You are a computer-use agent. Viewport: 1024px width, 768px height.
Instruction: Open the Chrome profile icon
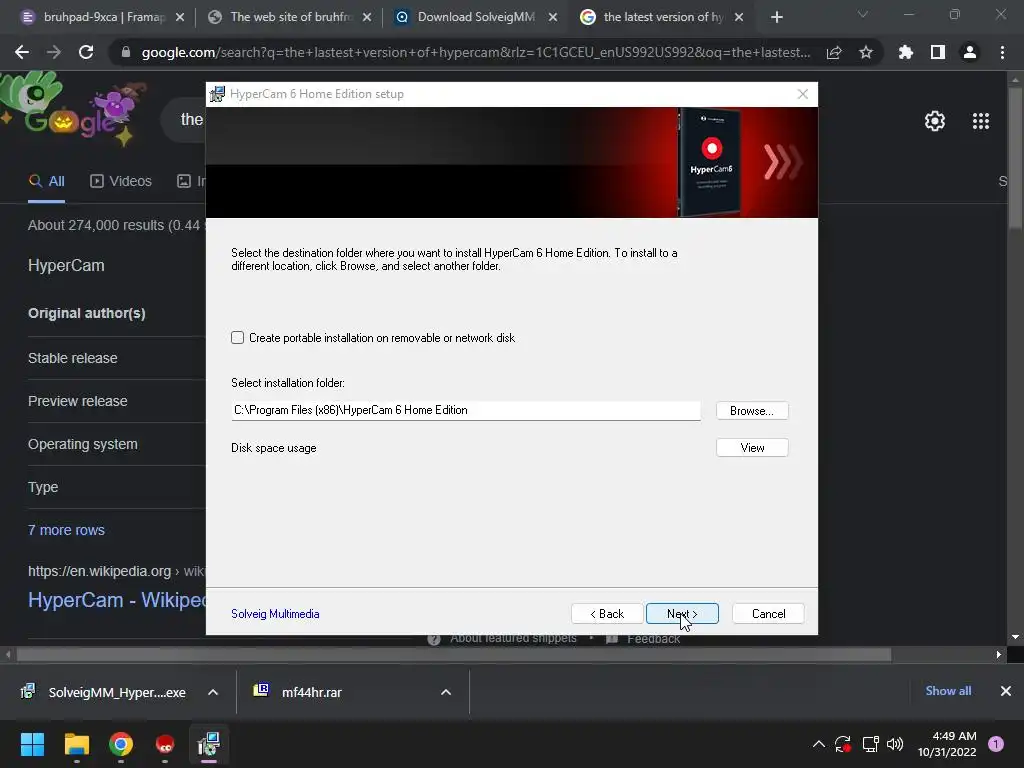(970, 52)
